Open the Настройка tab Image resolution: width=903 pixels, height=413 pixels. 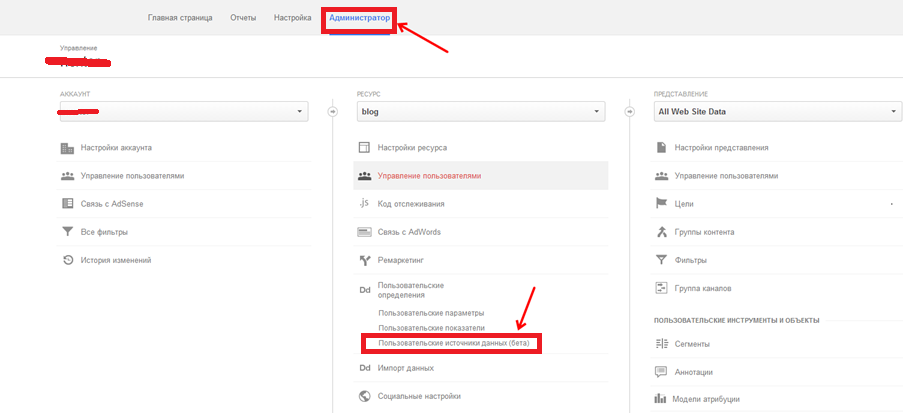(293, 18)
